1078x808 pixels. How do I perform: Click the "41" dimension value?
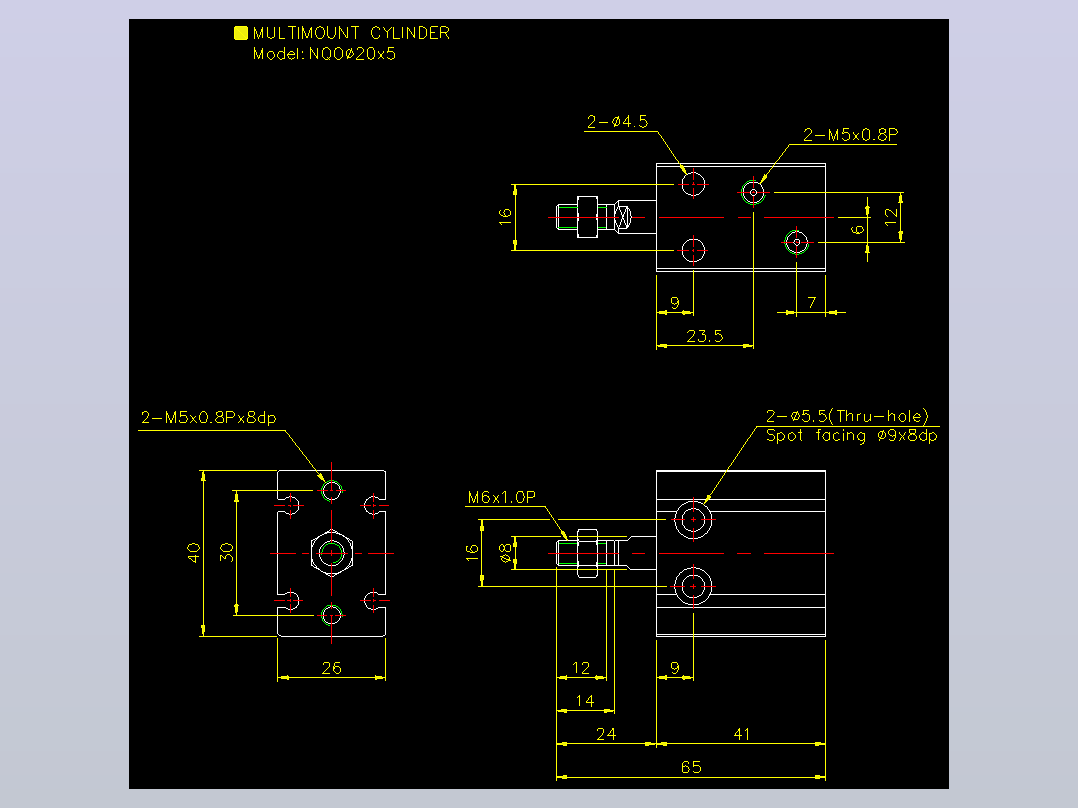(741, 734)
